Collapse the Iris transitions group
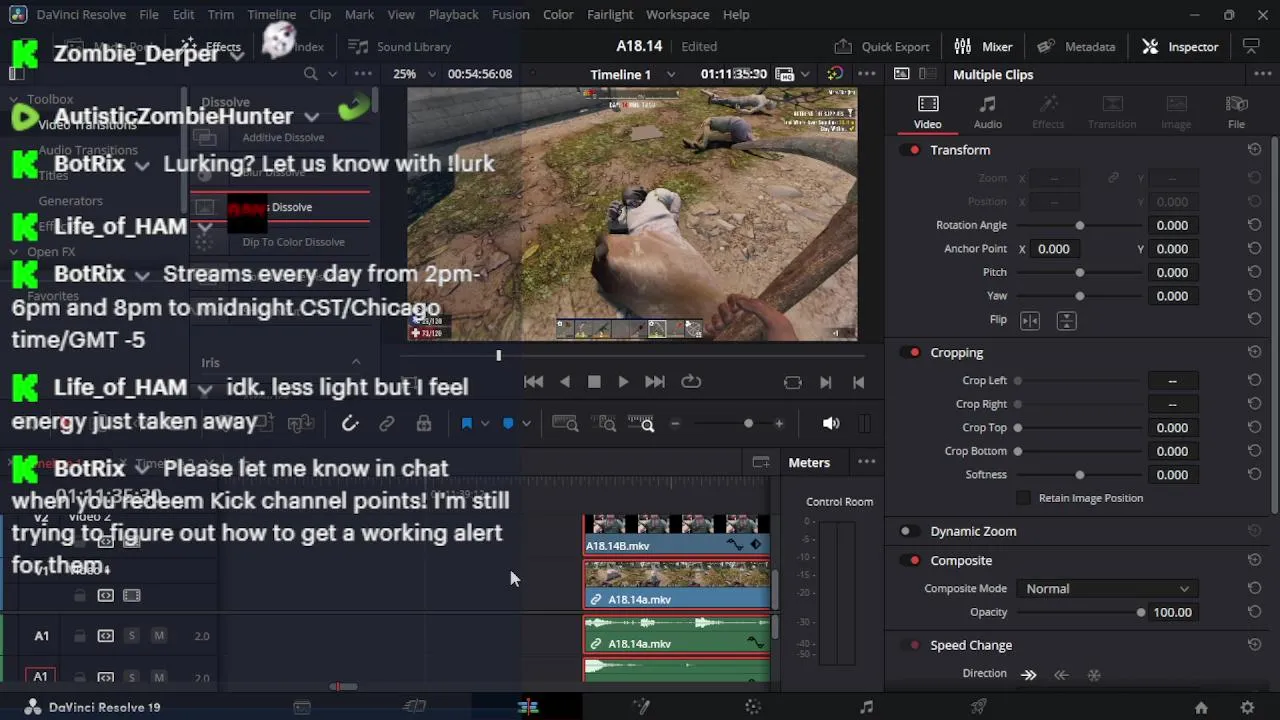The image size is (1280, 720). pos(356,362)
